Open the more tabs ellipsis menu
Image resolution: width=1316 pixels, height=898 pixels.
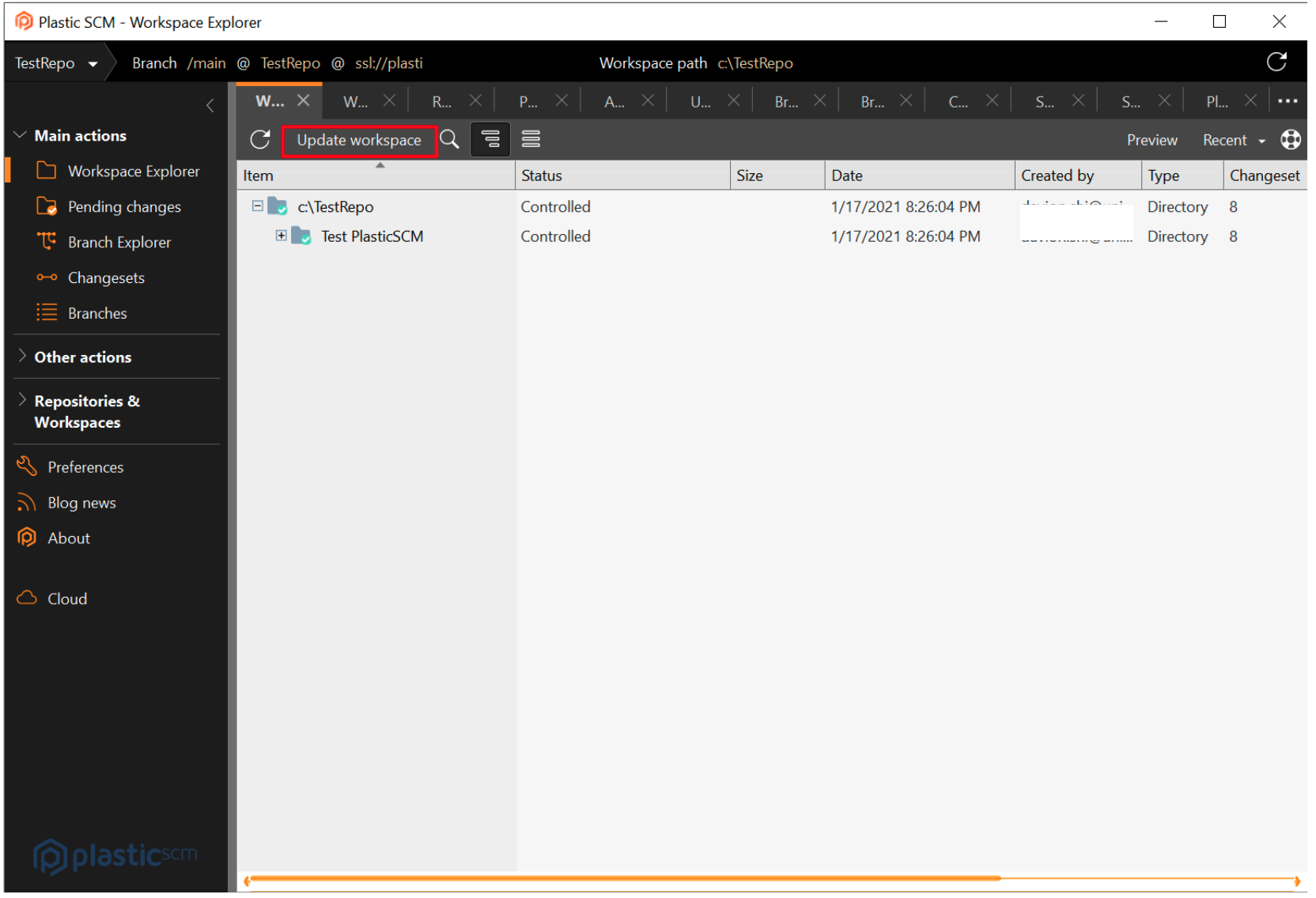[x=1288, y=101]
